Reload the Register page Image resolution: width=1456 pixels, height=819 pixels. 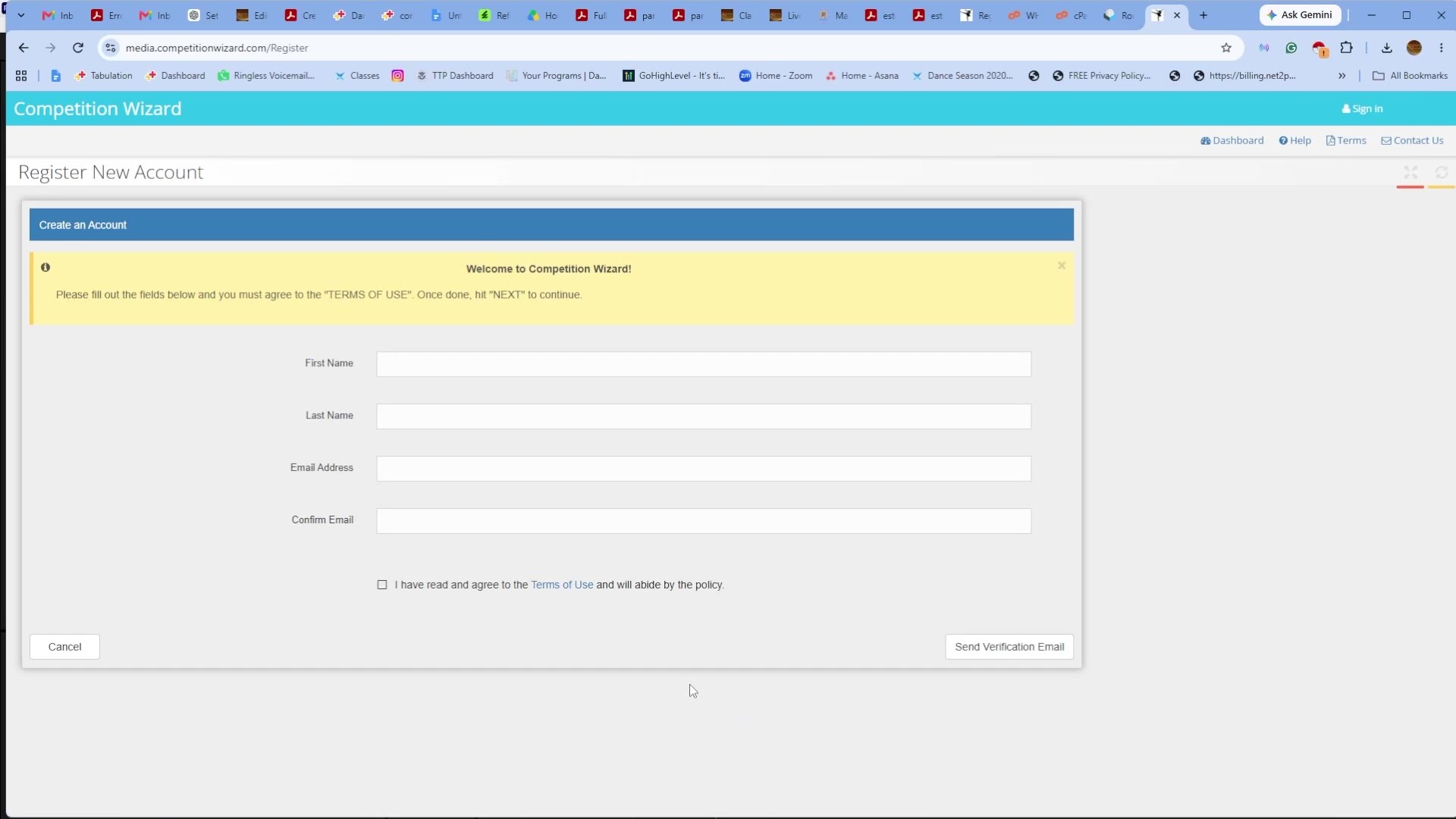pos(77,48)
